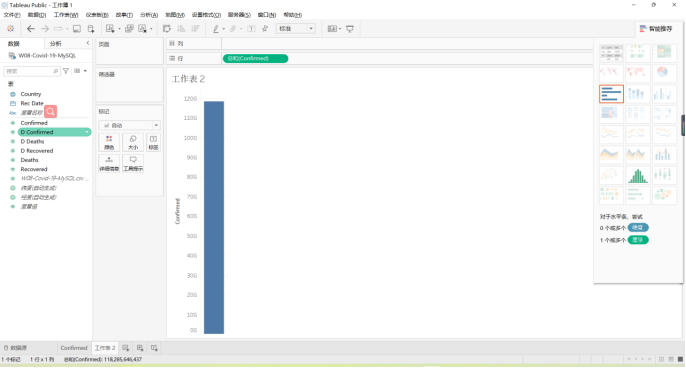Click the new data source icon

coord(91,29)
